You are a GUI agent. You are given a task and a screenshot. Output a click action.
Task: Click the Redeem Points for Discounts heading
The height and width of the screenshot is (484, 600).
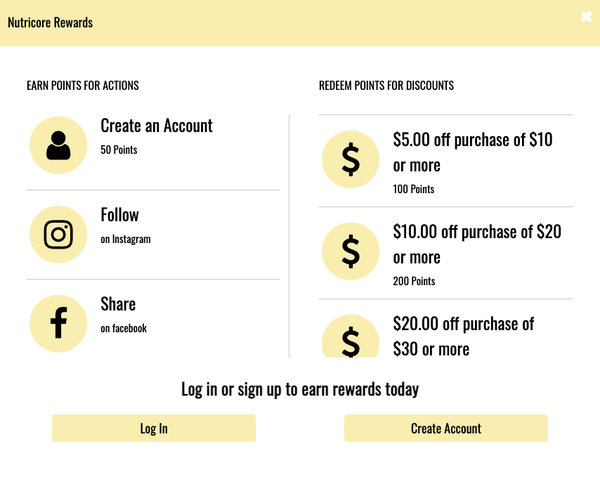[x=386, y=86]
